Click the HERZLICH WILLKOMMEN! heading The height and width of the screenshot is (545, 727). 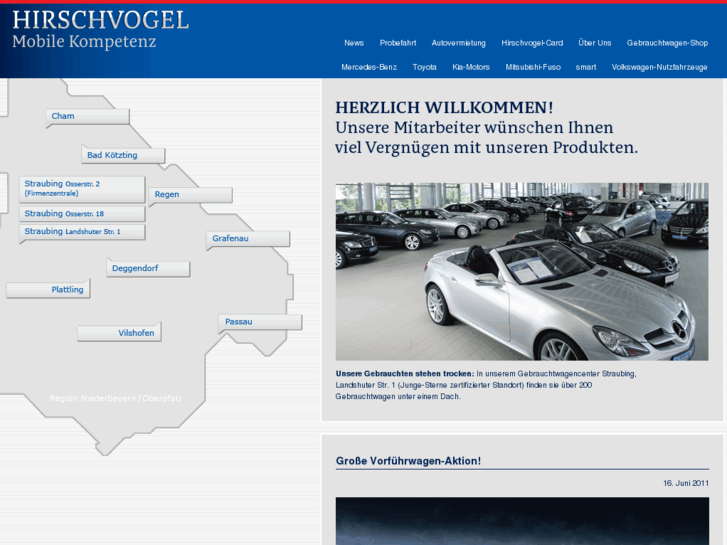point(444,108)
